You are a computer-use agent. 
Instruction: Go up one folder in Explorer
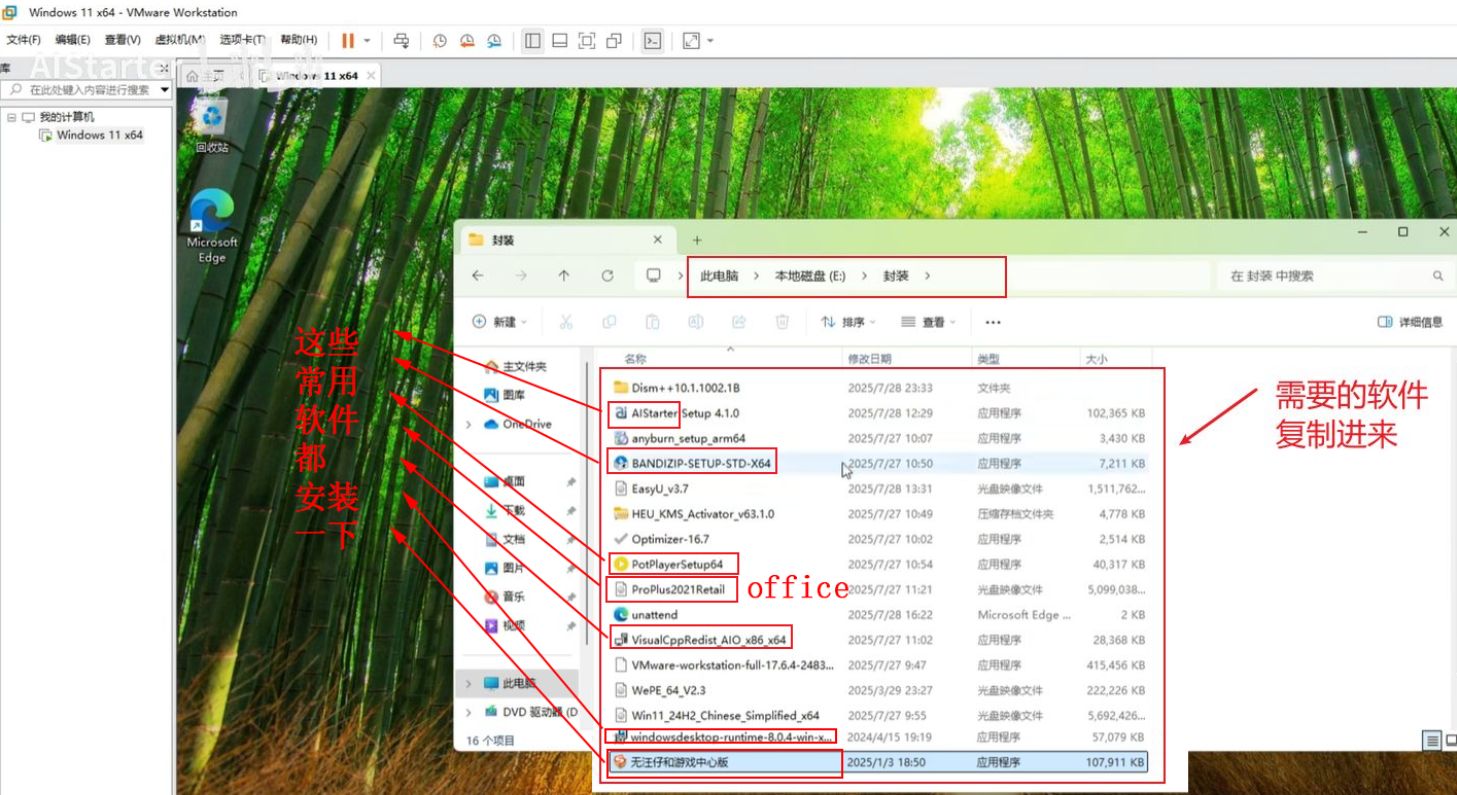click(x=564, y=276)
